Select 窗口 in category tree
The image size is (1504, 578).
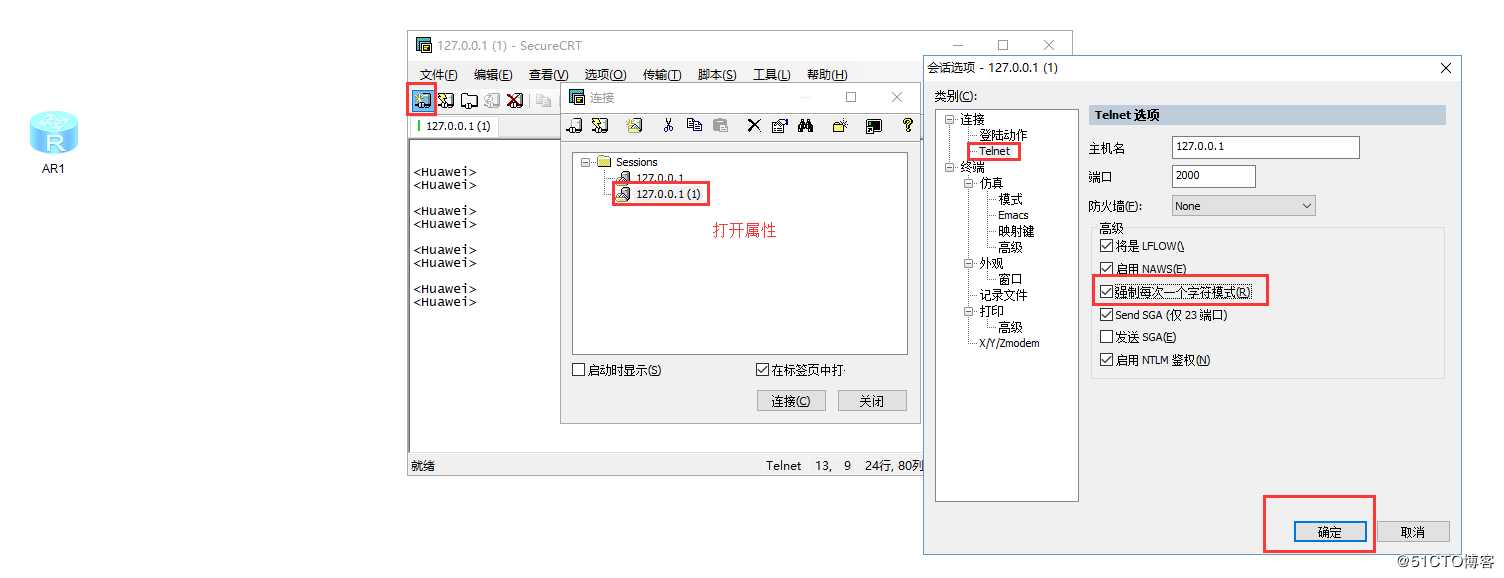coord(1010,279)
